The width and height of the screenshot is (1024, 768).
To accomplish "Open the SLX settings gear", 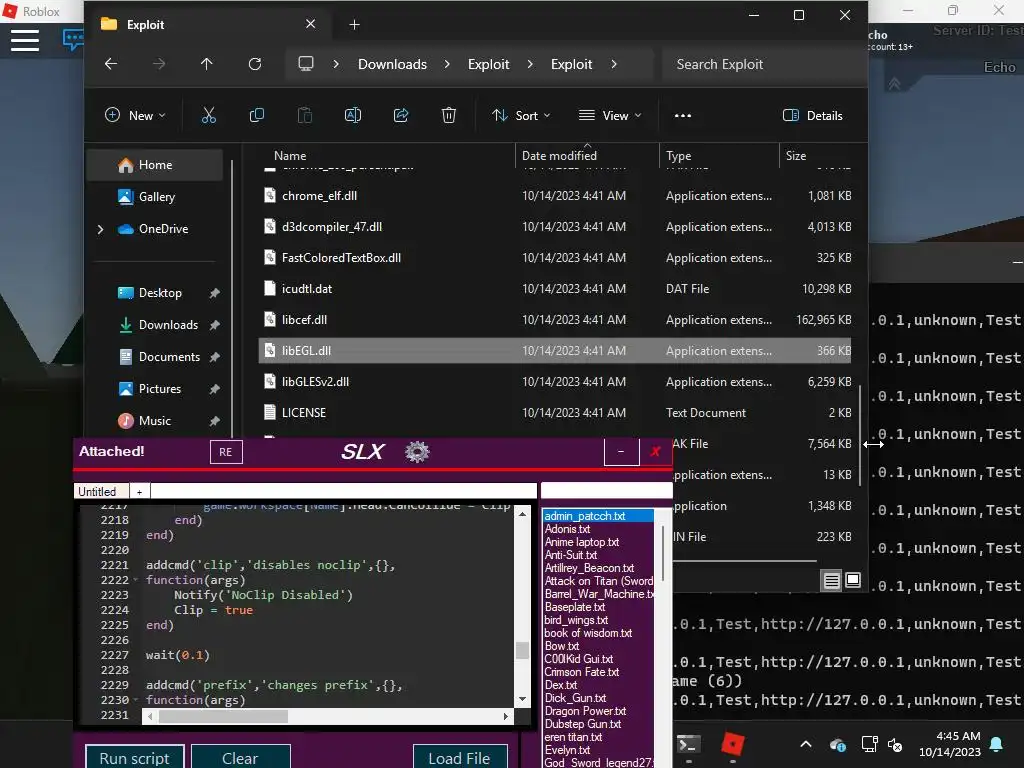I will 417,451.
